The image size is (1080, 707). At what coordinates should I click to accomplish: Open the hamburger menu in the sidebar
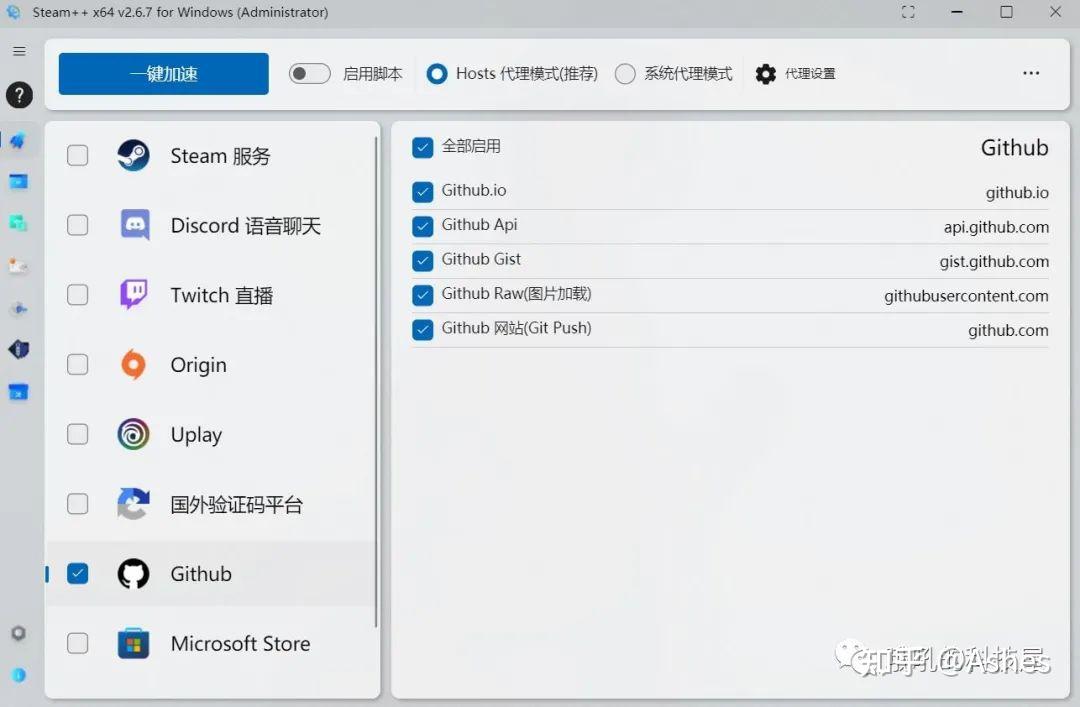point(19,52)
